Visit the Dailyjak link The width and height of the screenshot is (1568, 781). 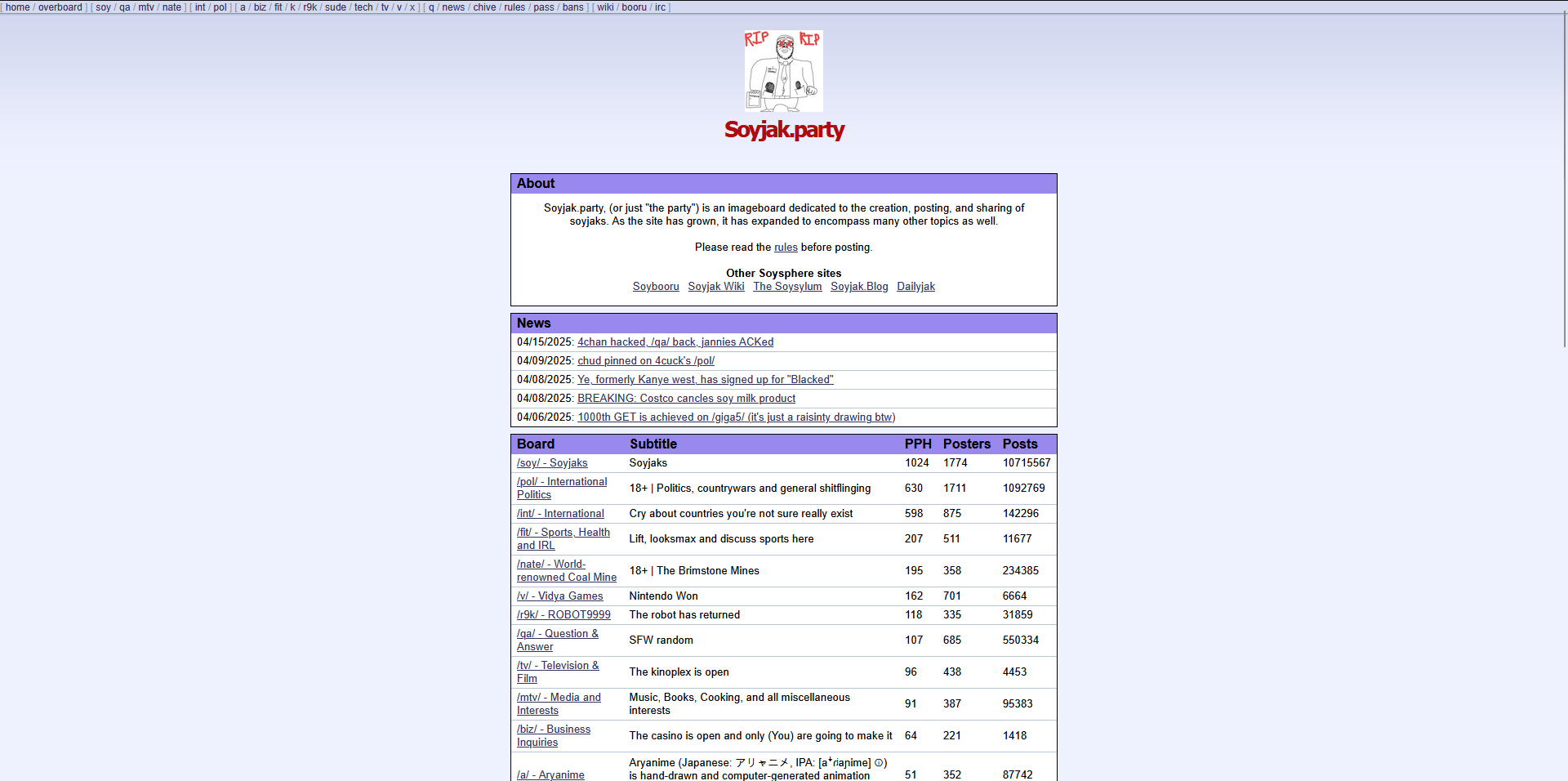915,287
